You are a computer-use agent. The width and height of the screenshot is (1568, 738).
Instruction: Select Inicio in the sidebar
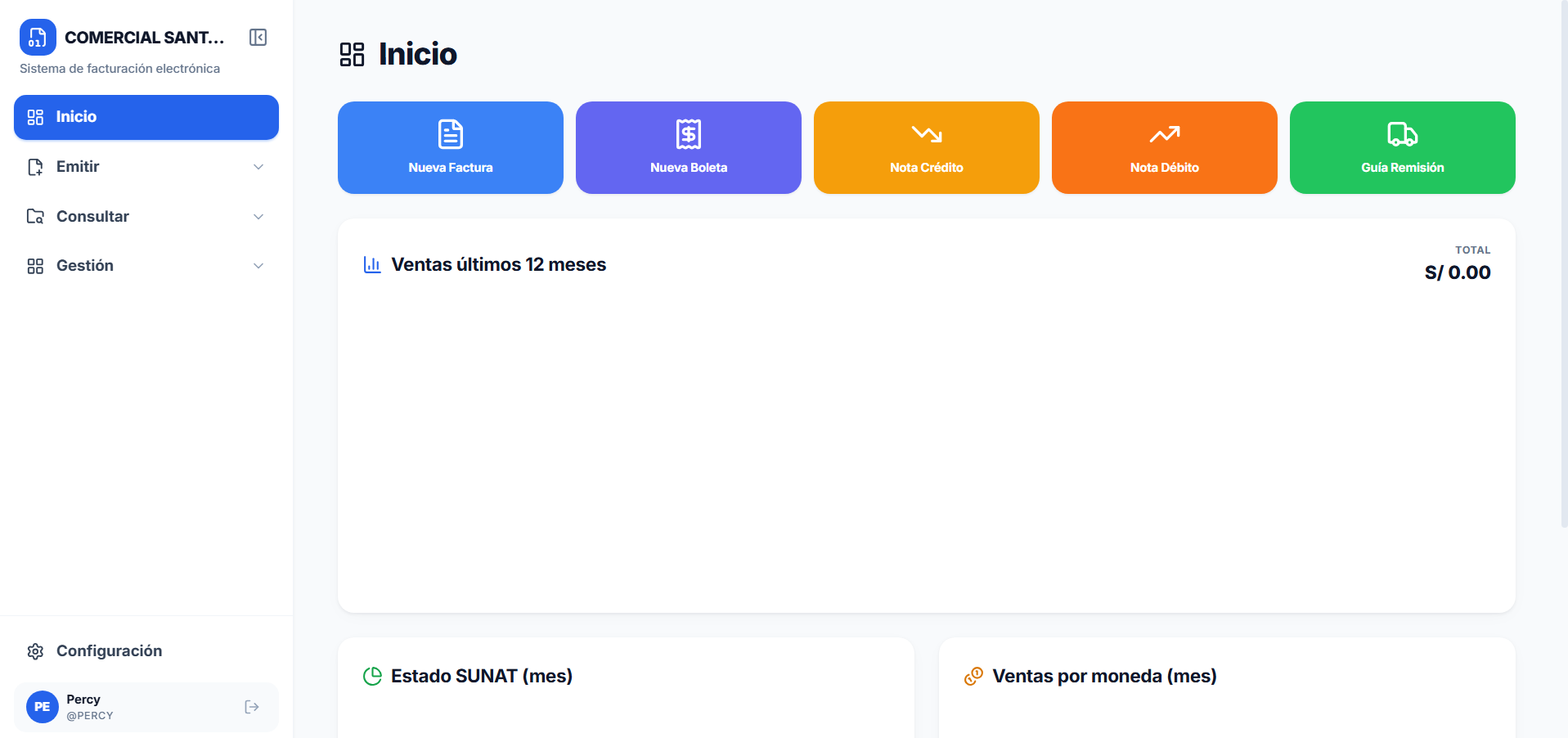(x=146, y=117)
